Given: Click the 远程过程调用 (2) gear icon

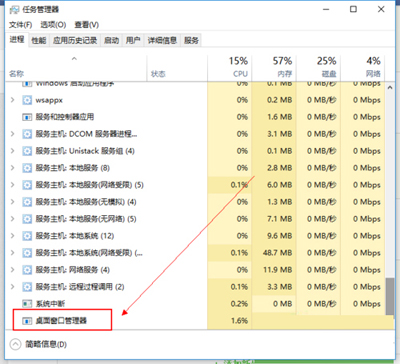Looking at the screenshot, I should [x=27, y=287].
